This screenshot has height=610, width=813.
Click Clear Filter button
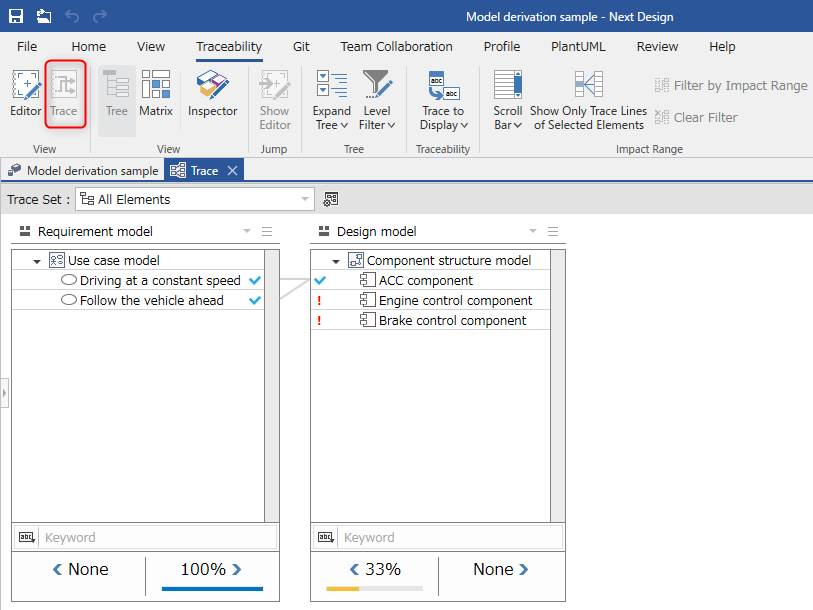coord(696,117)
